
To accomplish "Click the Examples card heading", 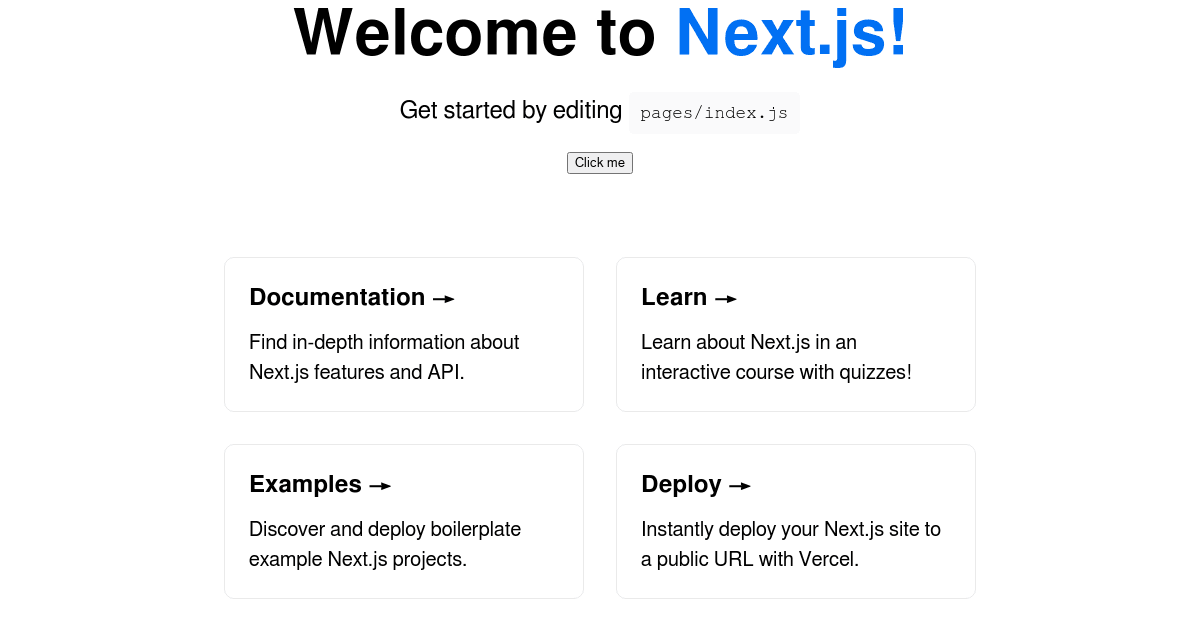I will click(305, 484).
